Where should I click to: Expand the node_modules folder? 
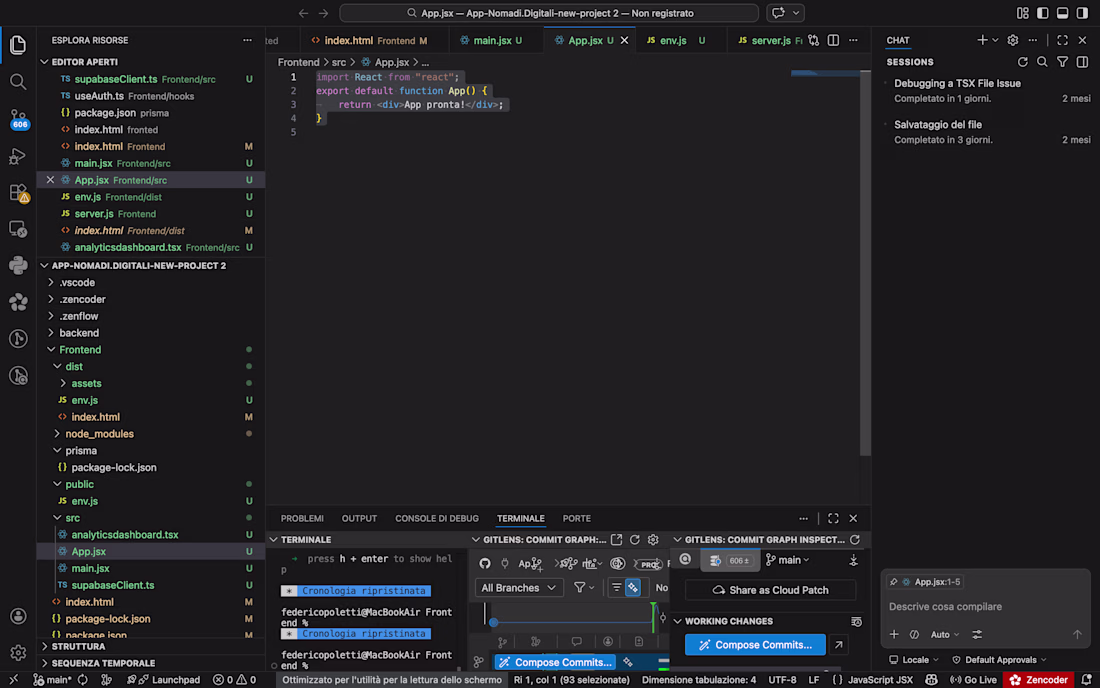click(99, 434)
